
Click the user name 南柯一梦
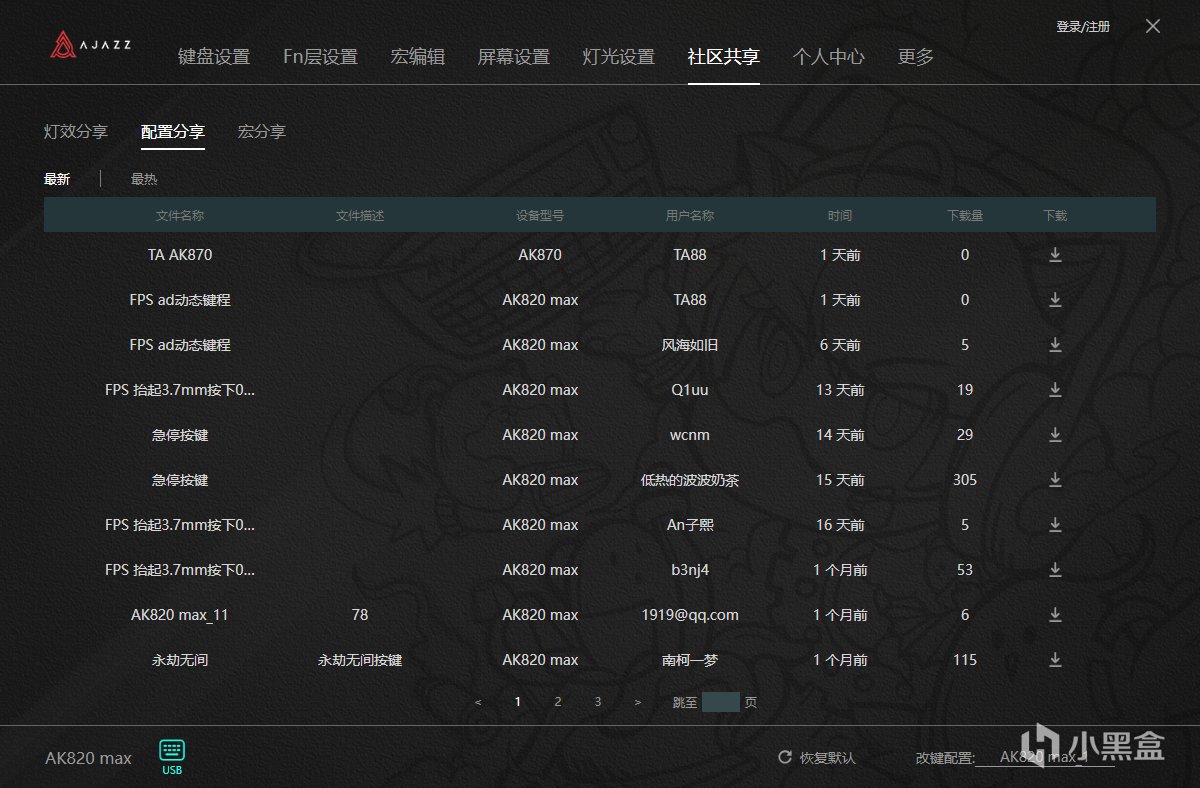[690, 660]
